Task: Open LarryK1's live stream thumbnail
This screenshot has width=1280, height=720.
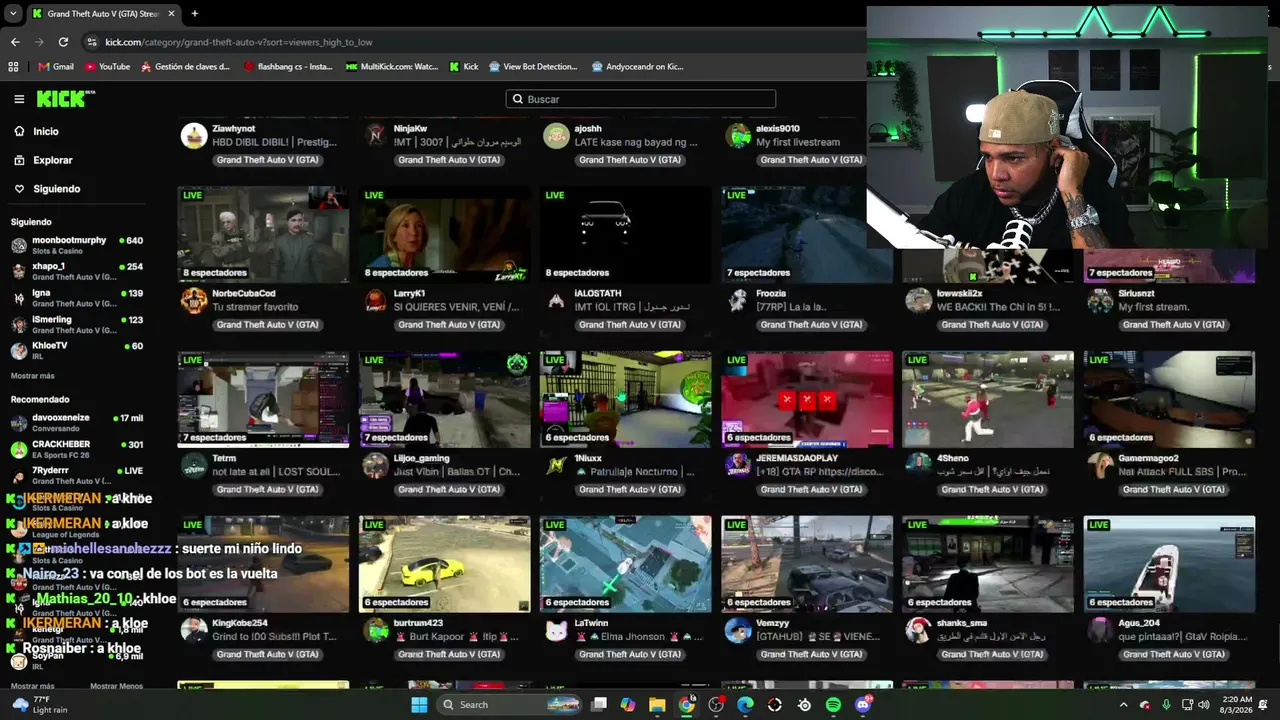Action: pos(445,235)
